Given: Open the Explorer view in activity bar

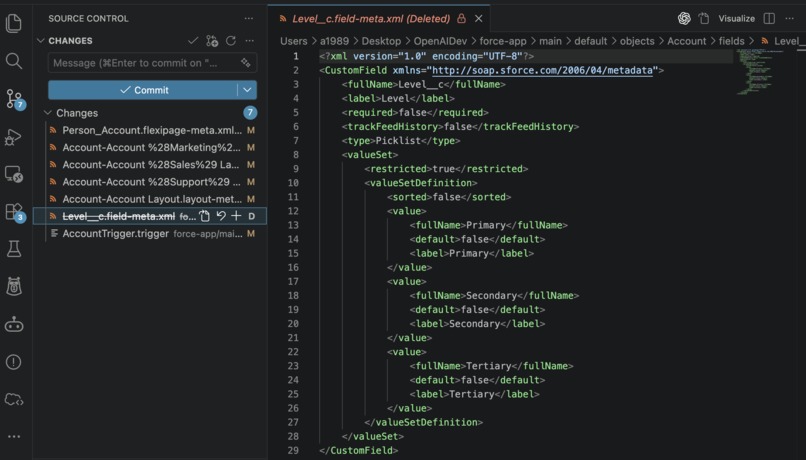Looking at the screenshot, I should tap(14, 23).
